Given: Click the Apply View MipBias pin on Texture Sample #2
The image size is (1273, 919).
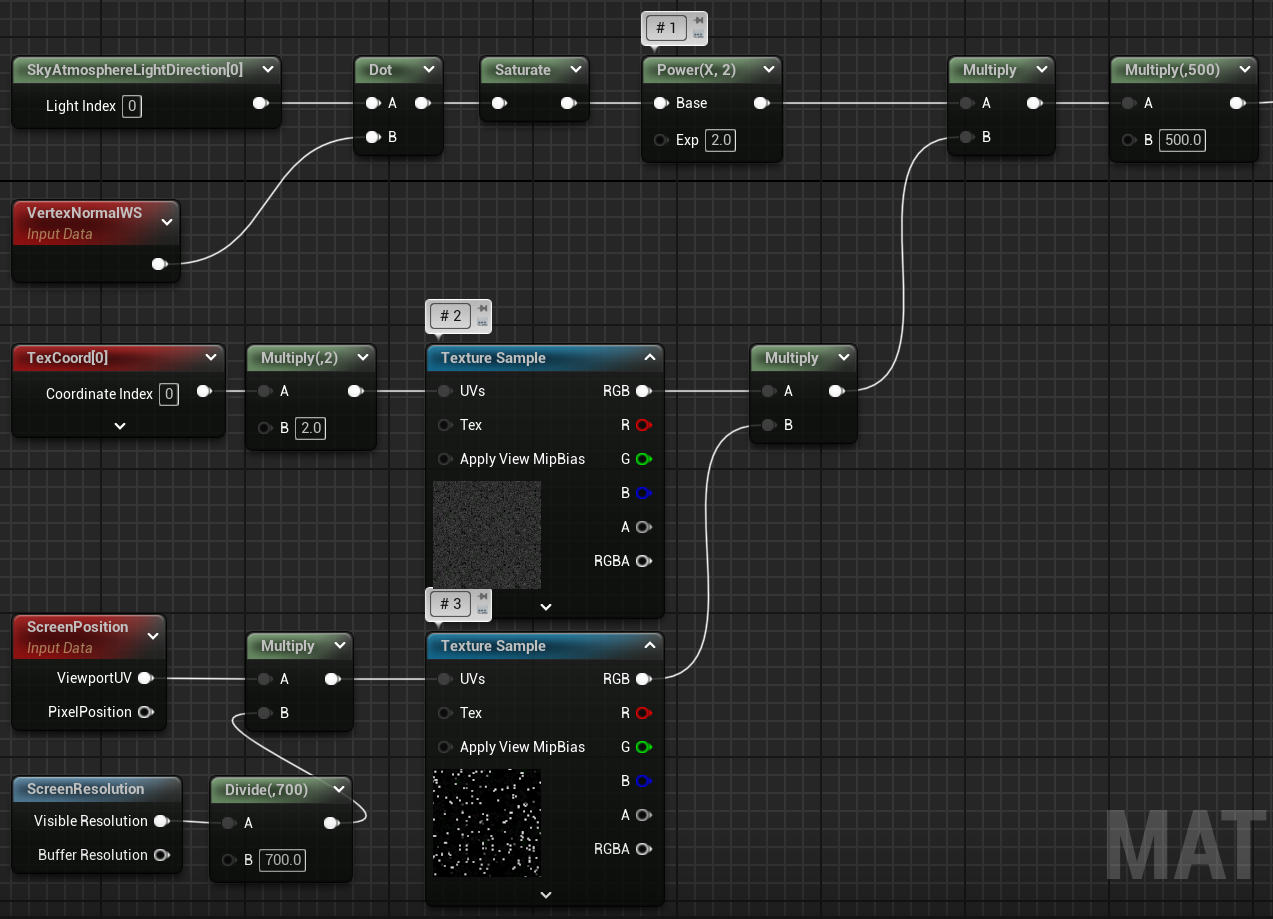Looking at the screenshot, I should (x=445, y=459).
